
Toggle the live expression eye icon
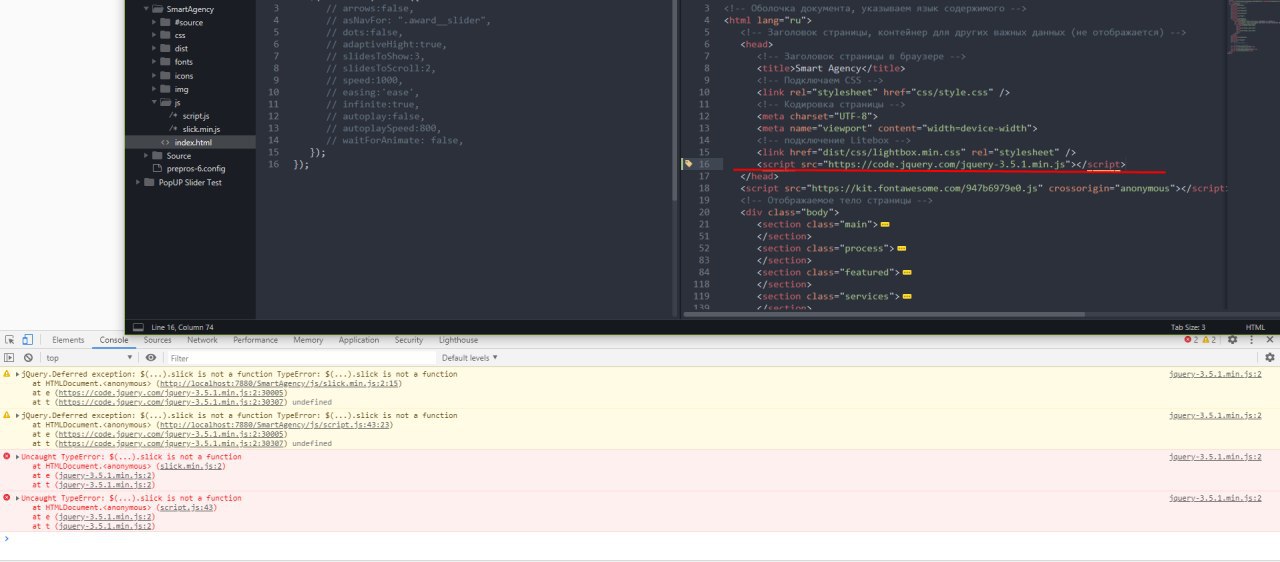151,357
